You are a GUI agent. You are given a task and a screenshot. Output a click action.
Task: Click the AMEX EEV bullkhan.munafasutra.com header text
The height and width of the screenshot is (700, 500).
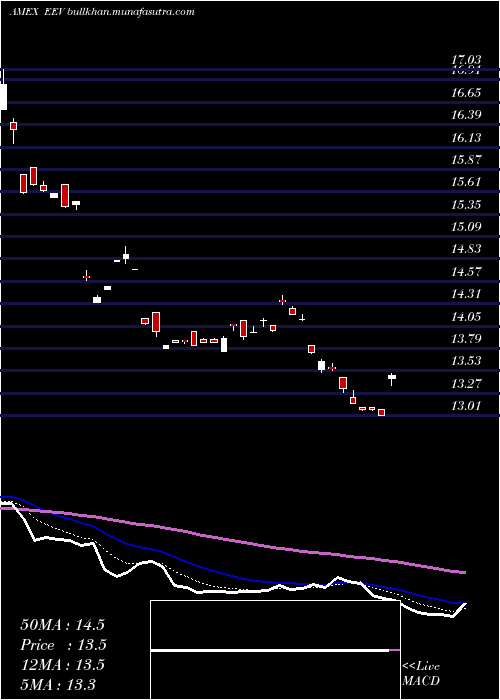coord(102,12)
